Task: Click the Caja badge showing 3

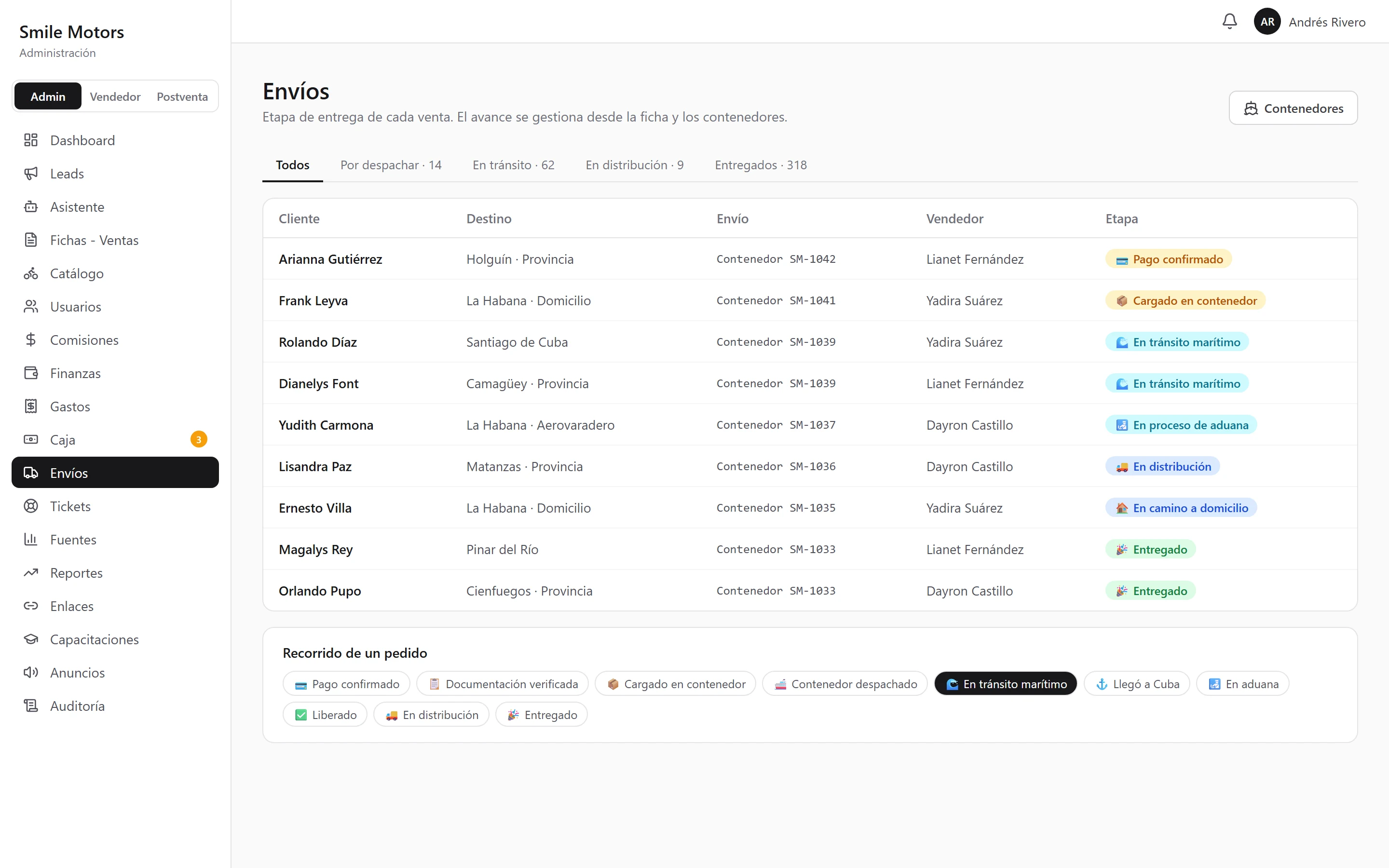Action: pos(199,440)
